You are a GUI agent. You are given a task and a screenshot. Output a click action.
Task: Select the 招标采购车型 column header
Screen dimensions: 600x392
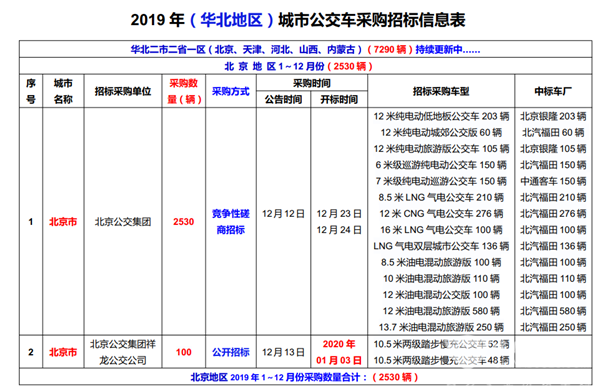tap(441, 91)
